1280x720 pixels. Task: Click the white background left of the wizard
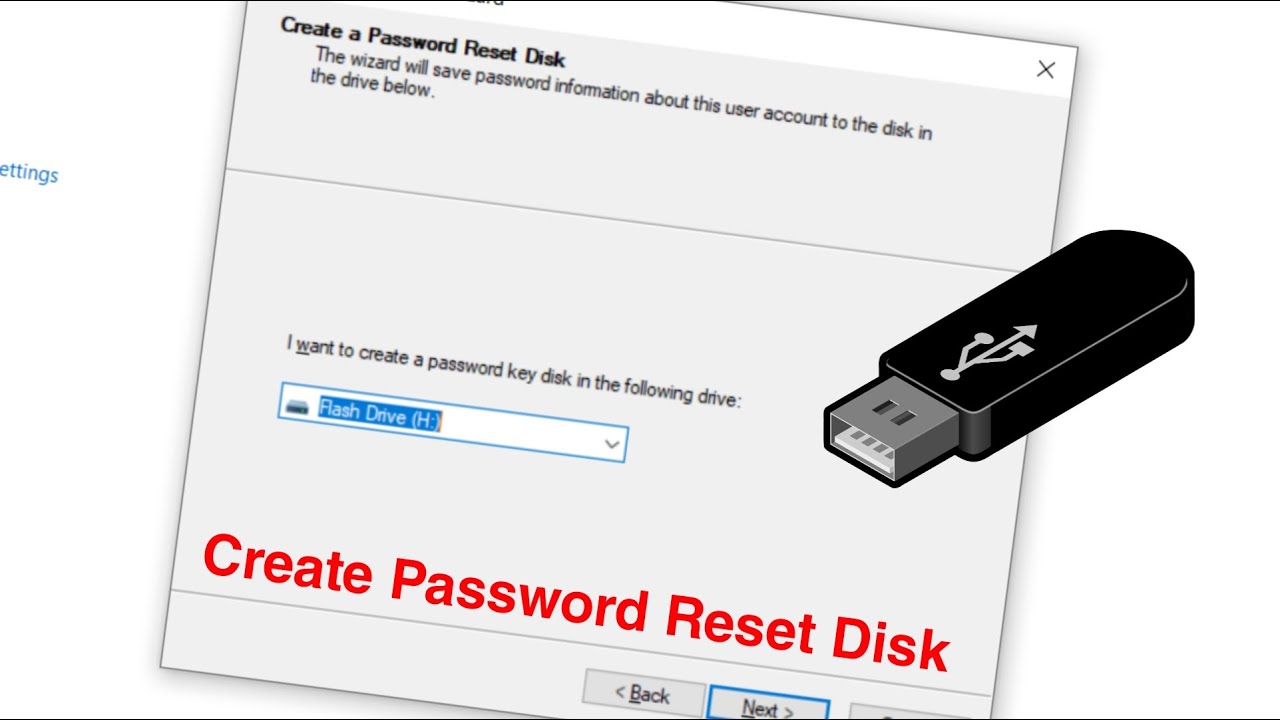tap(100, 400)
